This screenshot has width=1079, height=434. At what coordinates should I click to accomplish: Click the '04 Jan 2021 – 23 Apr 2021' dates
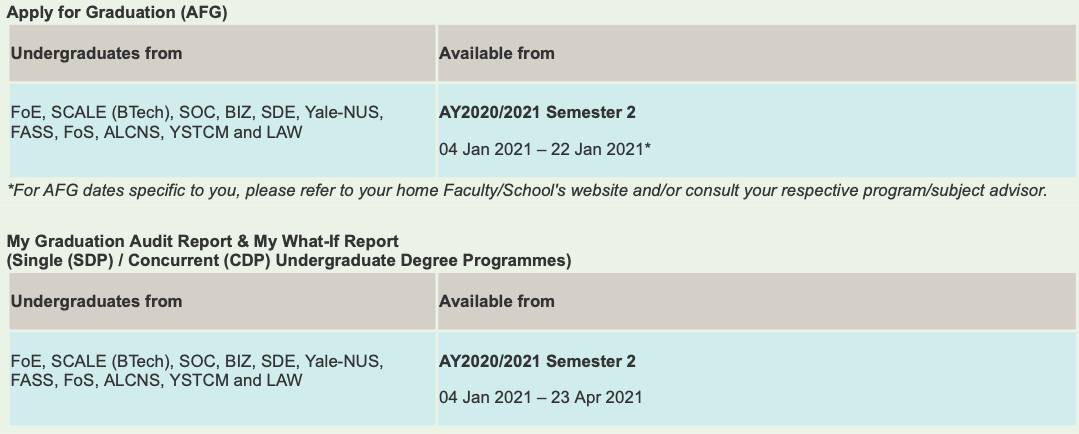[x=540, y=397]
